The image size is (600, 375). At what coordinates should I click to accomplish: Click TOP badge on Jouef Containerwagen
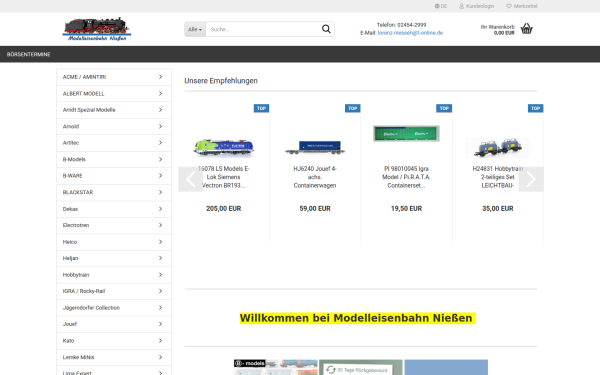353,108
